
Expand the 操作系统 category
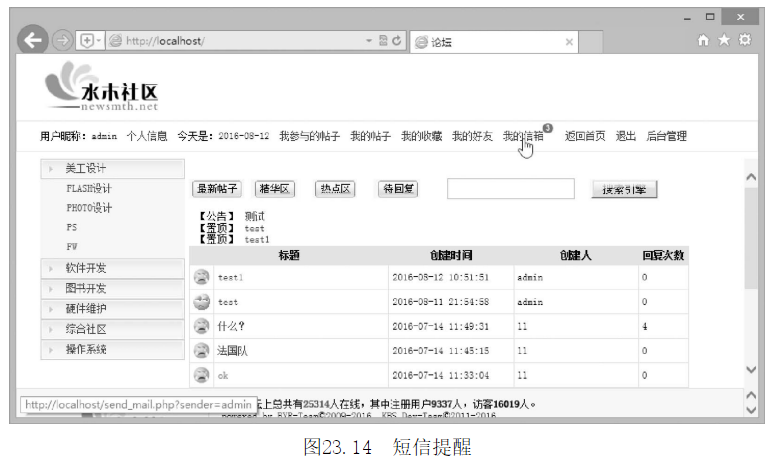(x=112, y=349)
